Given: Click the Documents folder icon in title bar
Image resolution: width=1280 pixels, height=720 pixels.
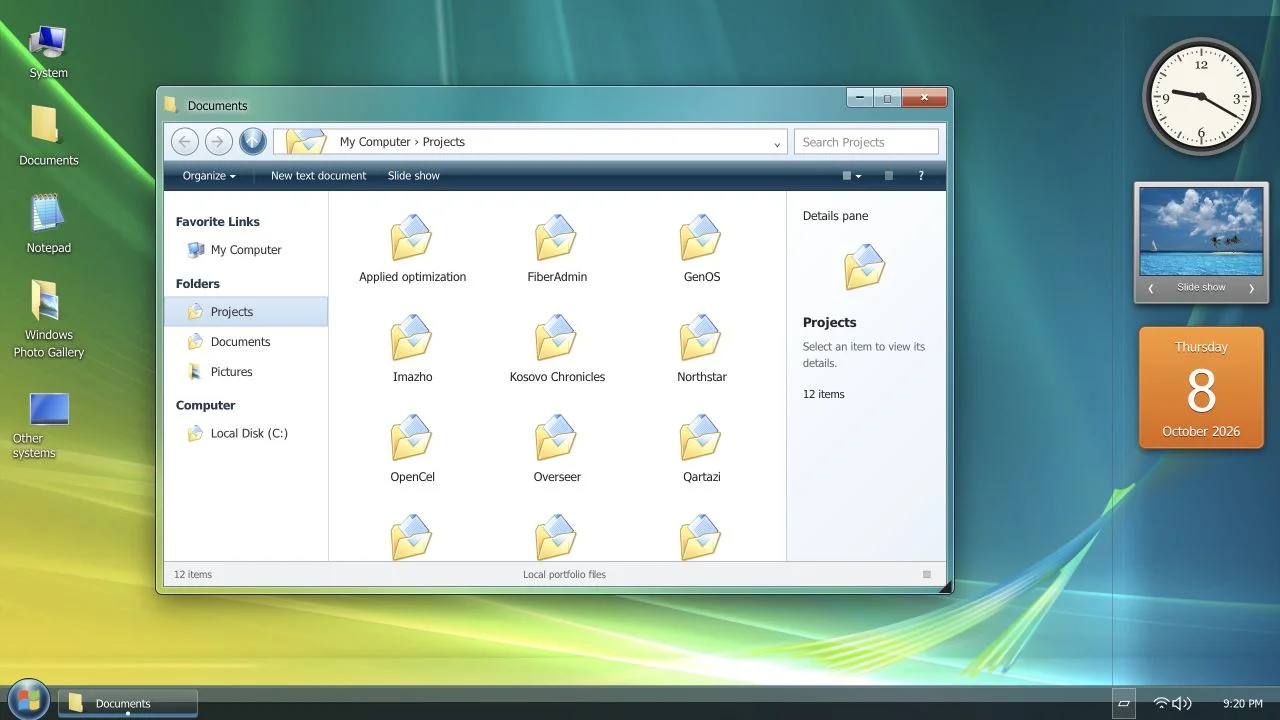Looking at the screenshot, I should click(x=171, y=105).
